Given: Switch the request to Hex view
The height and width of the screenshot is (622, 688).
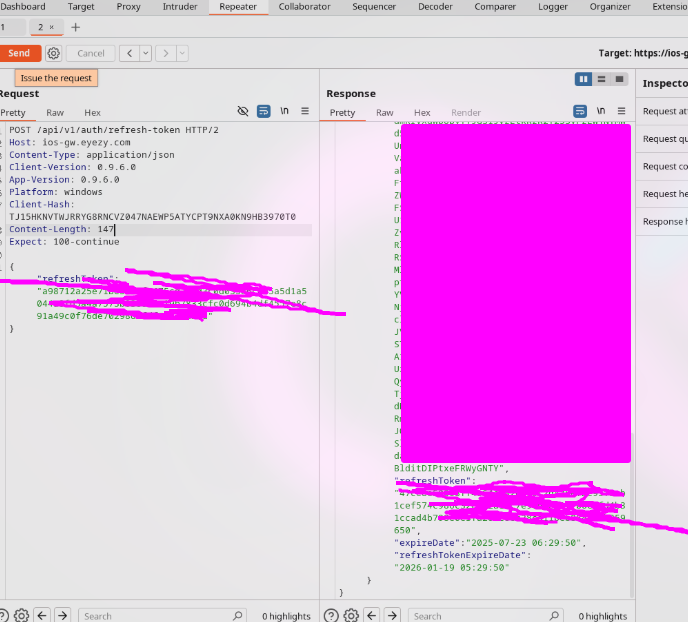Looking at the screenshot, I should (x=93, y=113).
